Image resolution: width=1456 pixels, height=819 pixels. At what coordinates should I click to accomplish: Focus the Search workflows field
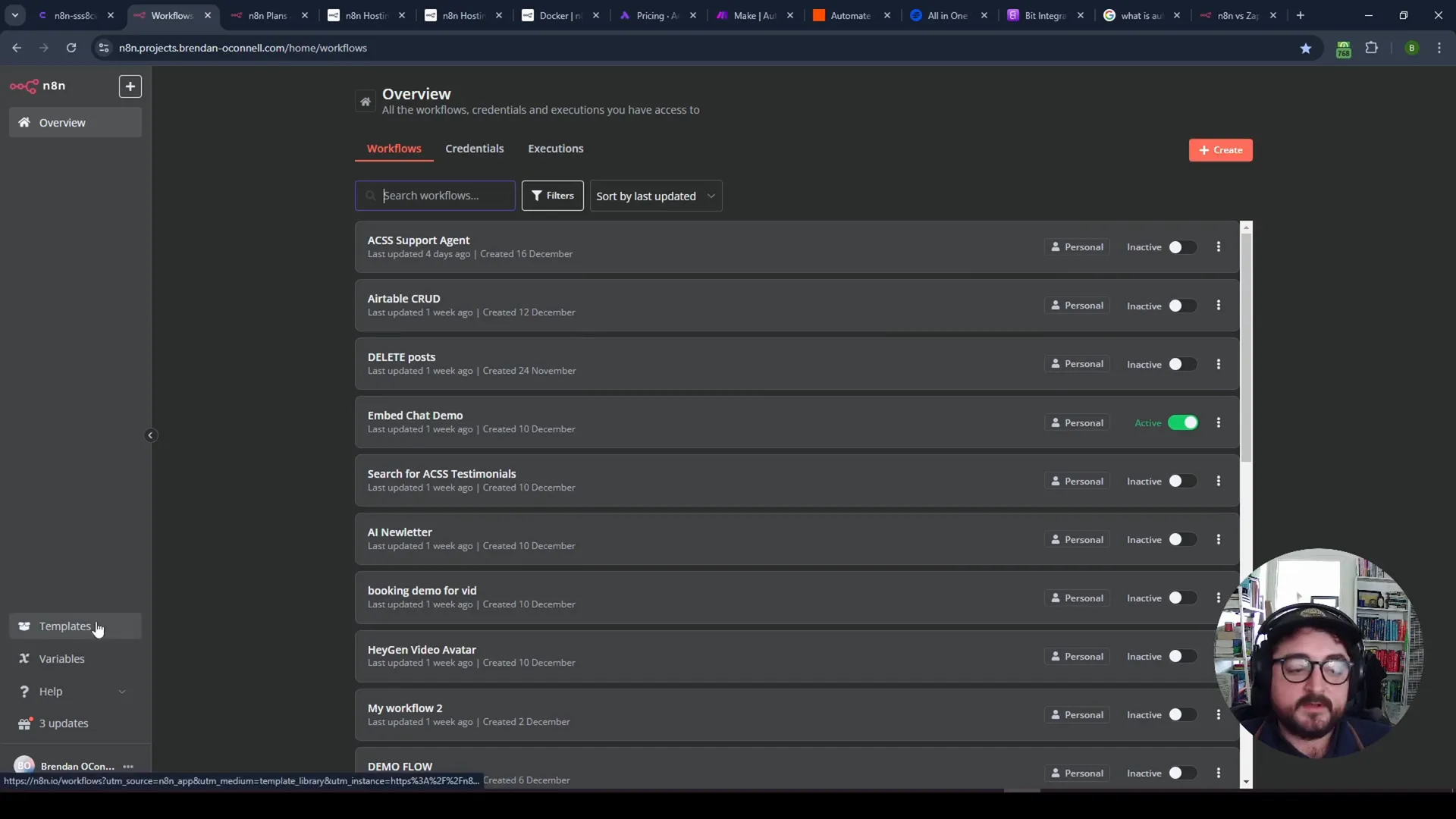tap(435, 196)
